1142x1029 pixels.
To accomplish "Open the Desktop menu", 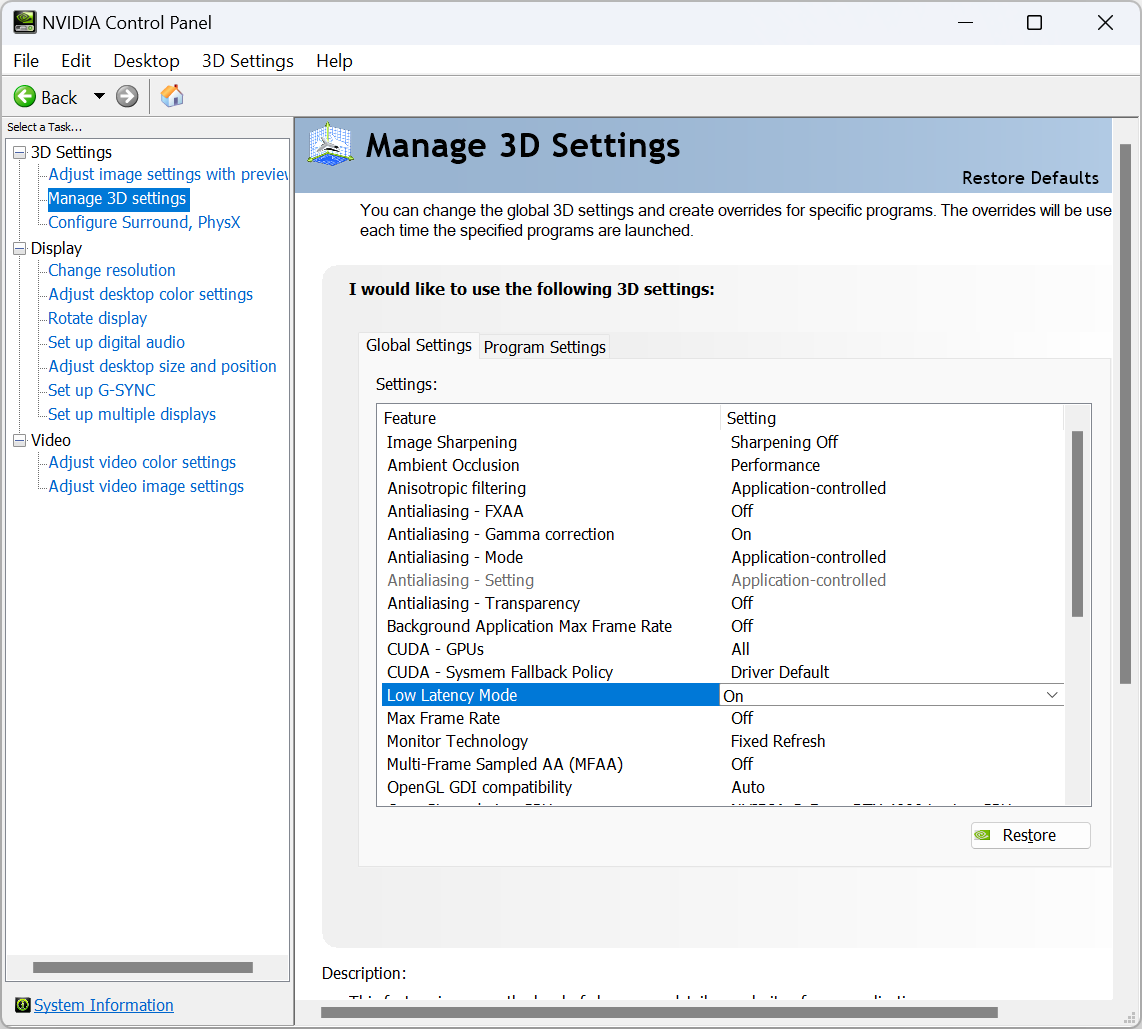I will point(146,61).
